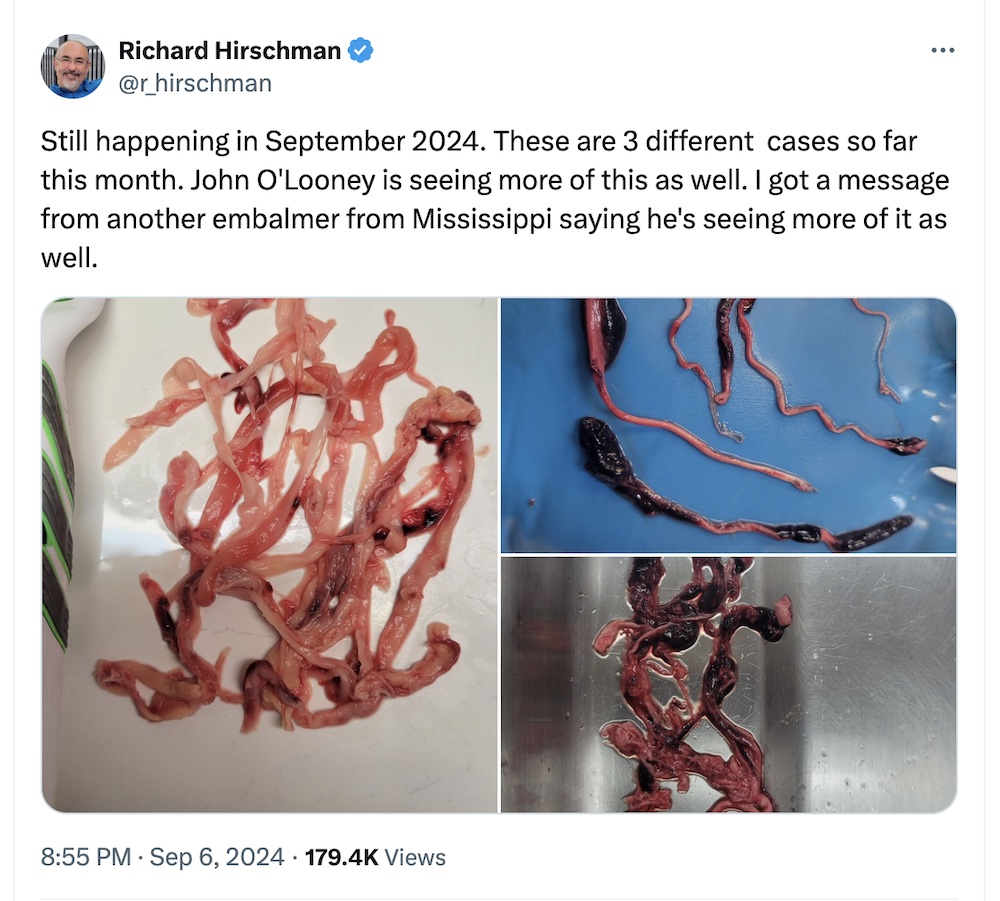Screen dimensions: 1000x901
Task: Open the three-dots more options menu
Action: pyautogui.click(x=943, y=50)
